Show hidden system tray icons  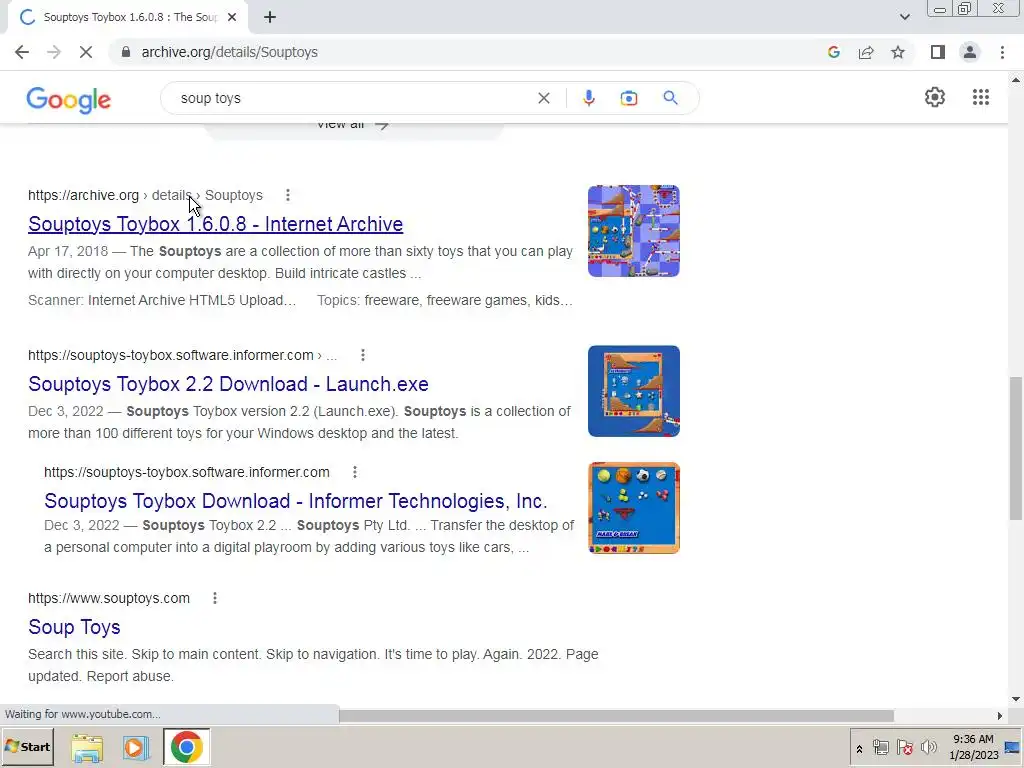click(x=859, y=748)
